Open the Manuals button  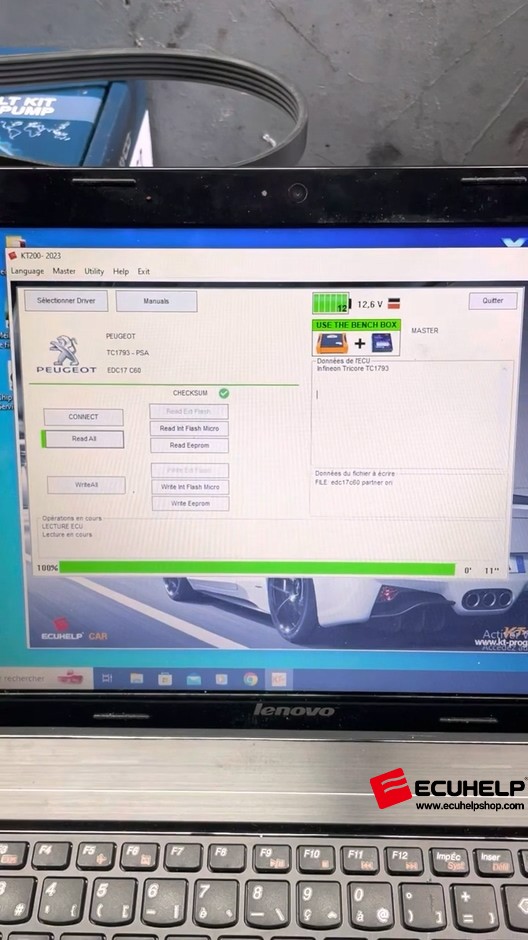156,301
